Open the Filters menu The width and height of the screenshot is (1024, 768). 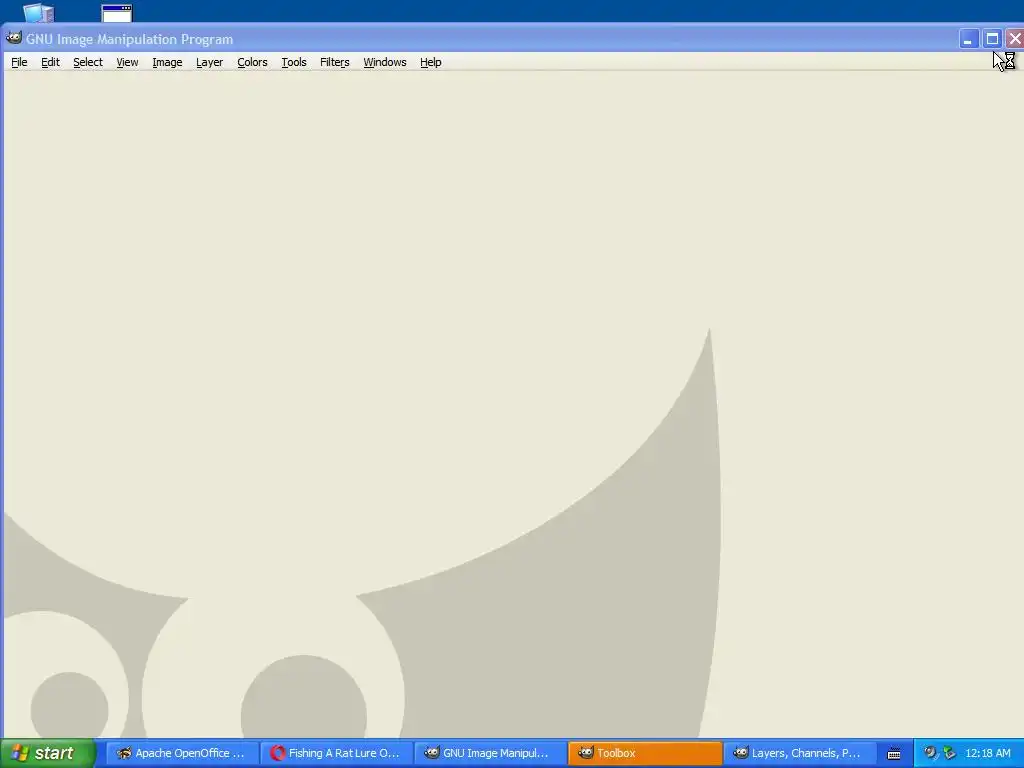coord(334,62)
